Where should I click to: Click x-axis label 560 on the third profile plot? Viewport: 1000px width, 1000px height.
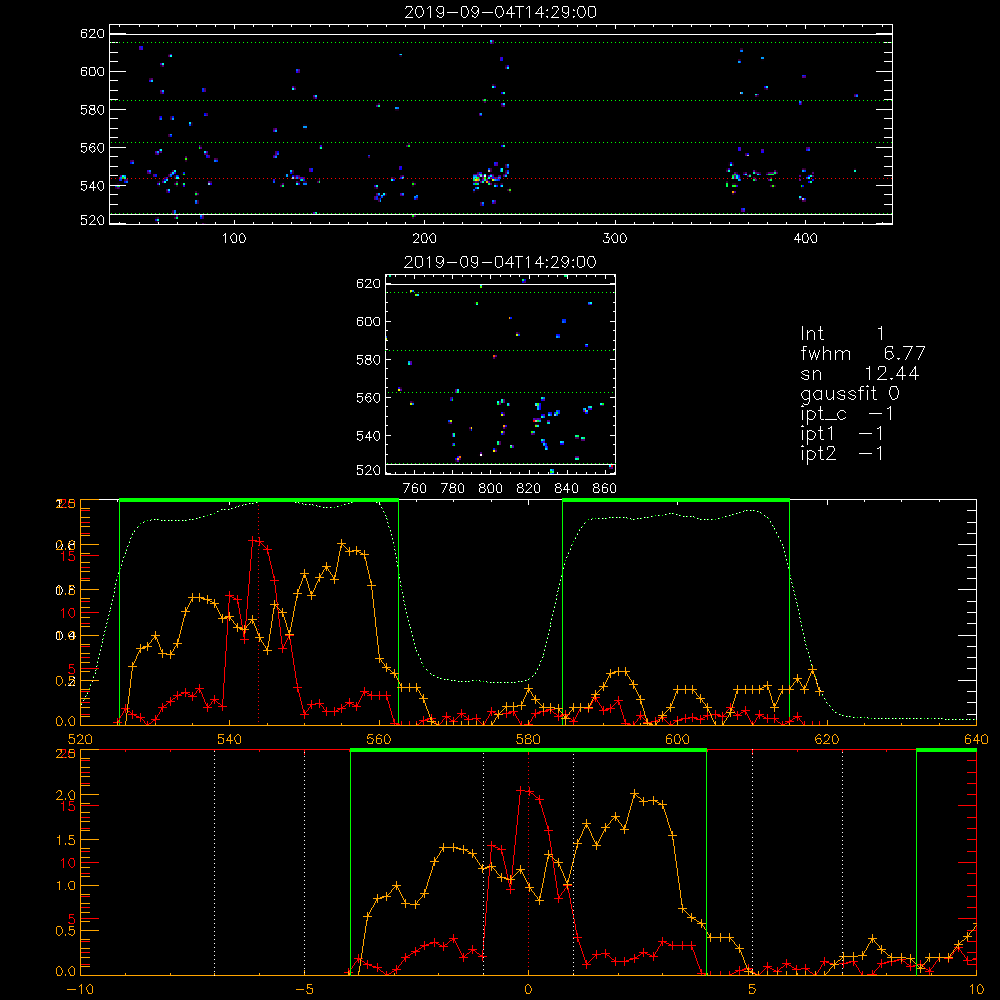379,739
